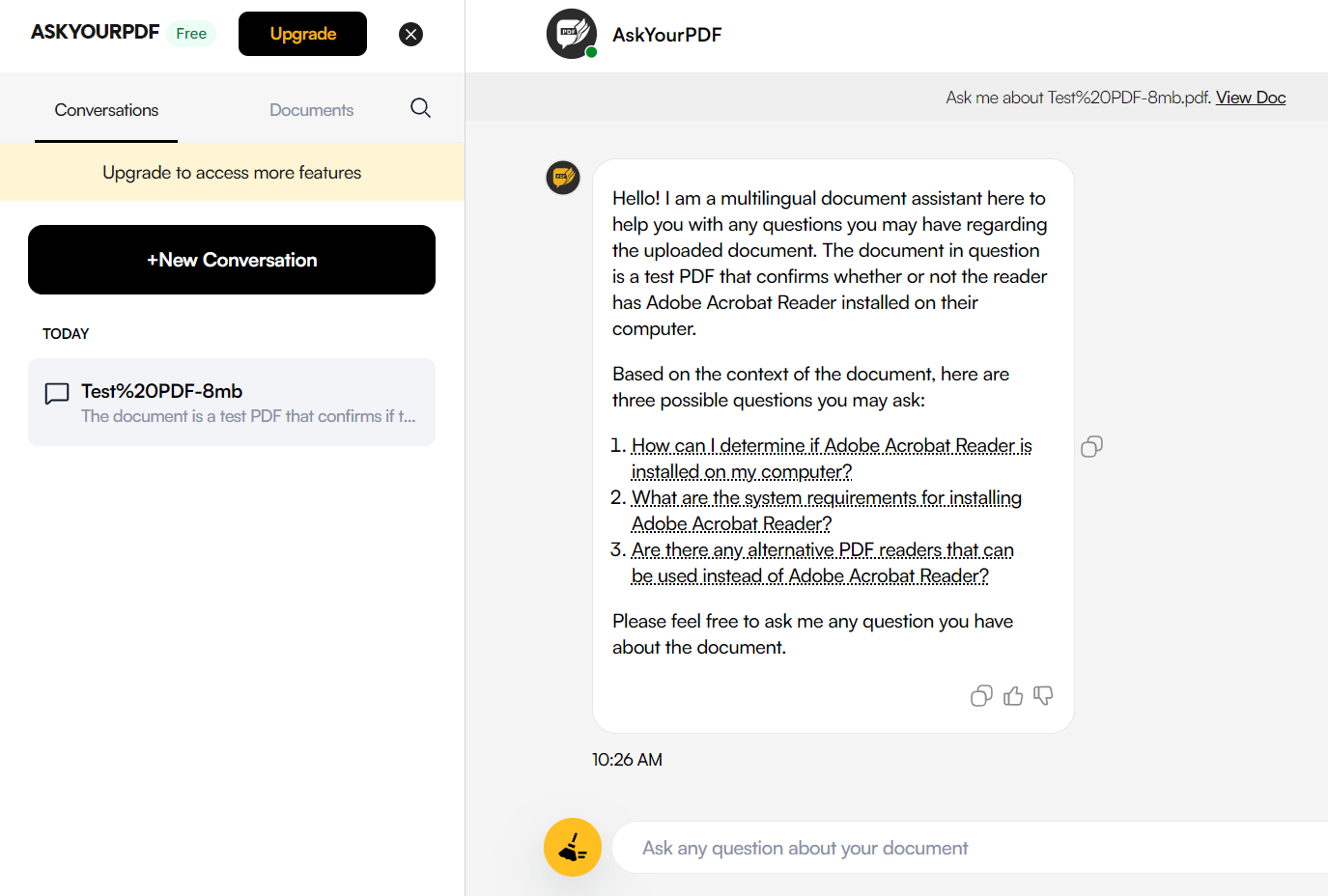Open the View Doc link
1328x896 pixels.
click(x=1250, y=98)
